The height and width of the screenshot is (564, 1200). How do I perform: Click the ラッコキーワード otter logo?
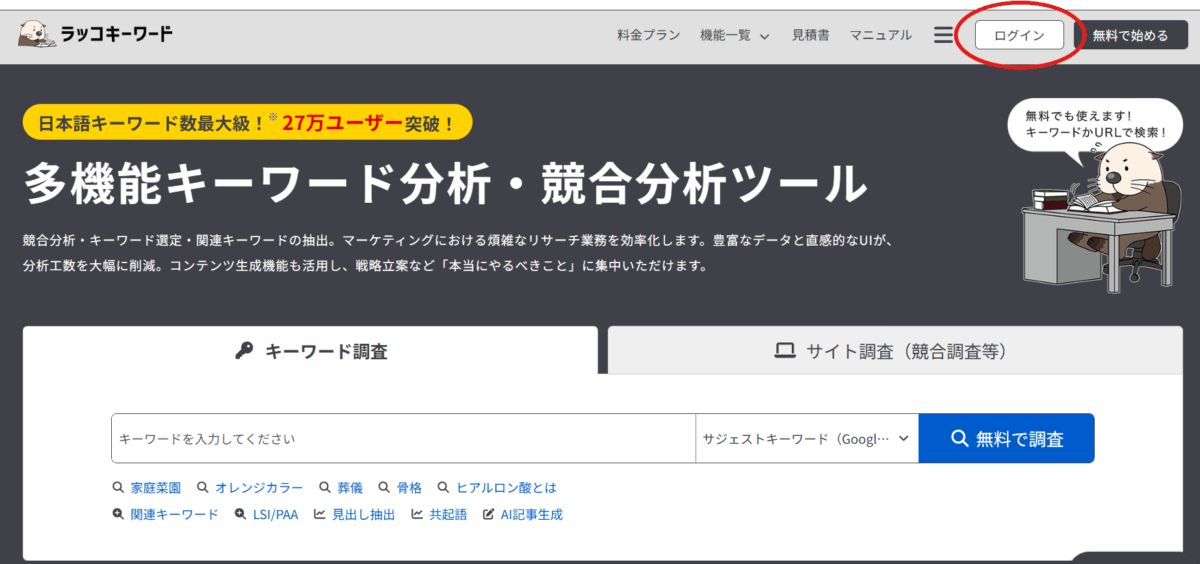point(95,35)
